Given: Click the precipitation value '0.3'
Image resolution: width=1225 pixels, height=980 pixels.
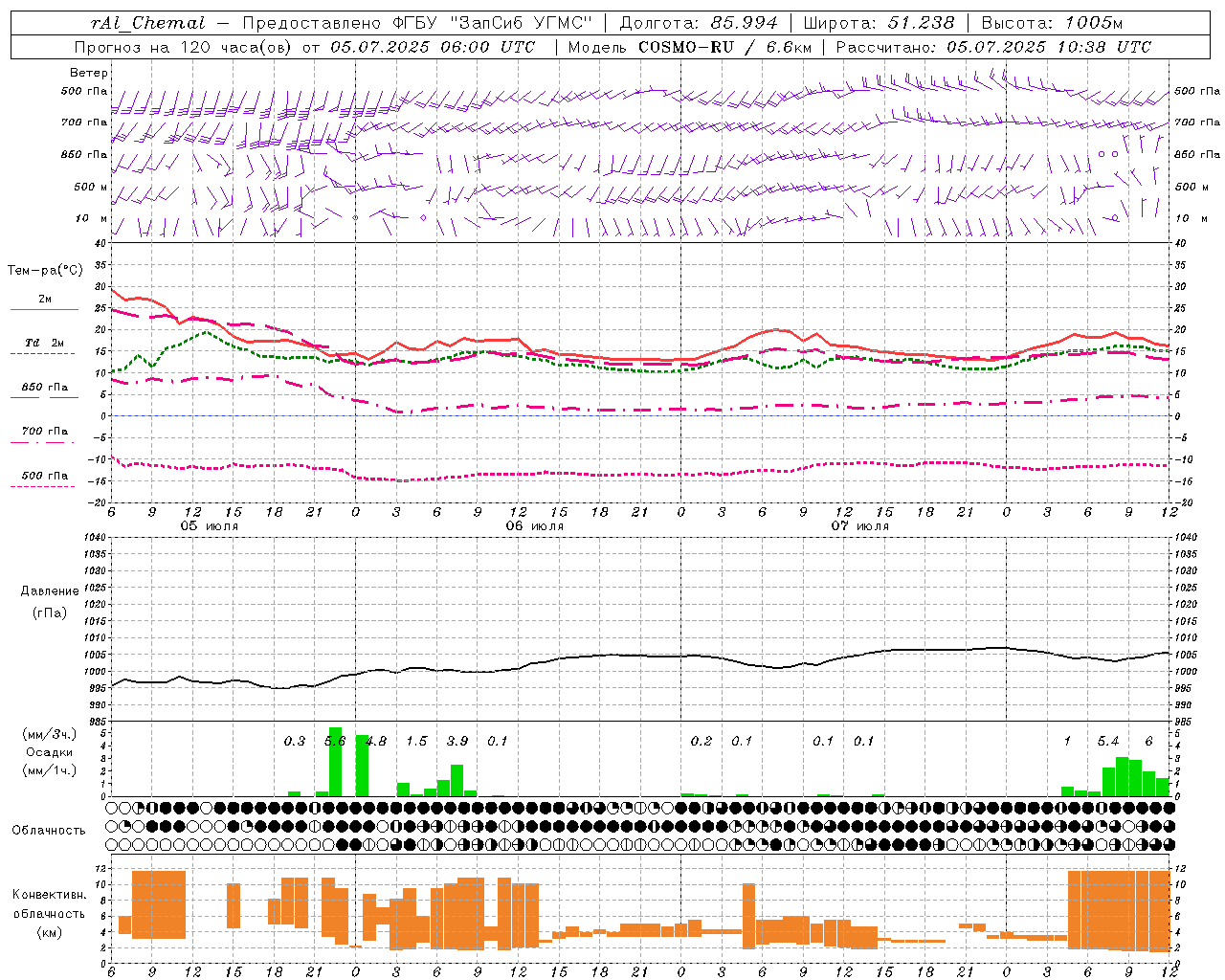Looking at the screenshot, I should [x=295, y=741].
